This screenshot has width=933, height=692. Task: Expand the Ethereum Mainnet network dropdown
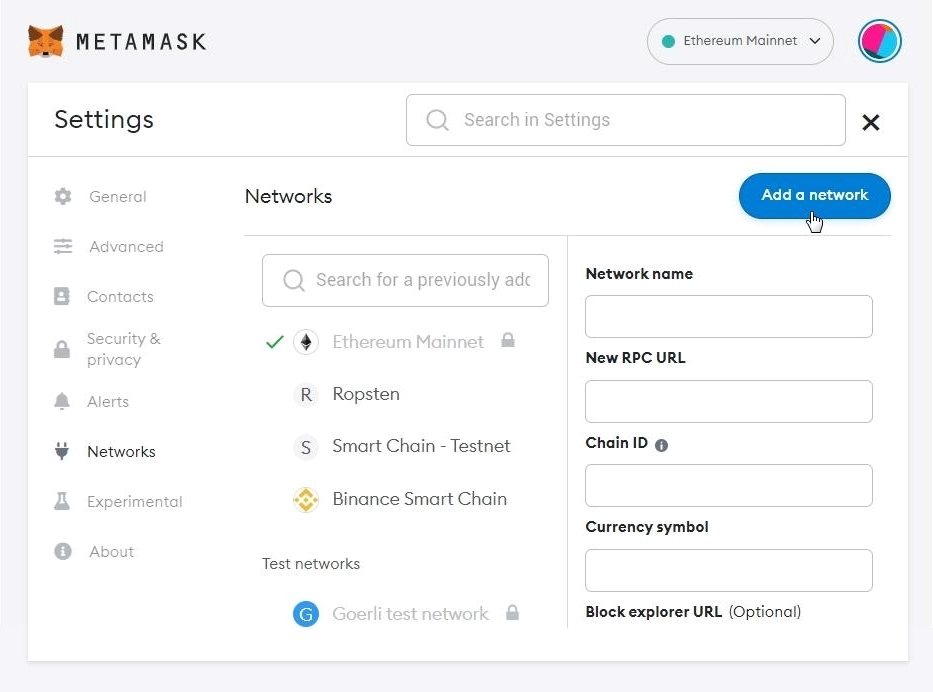(x=740, y=41)
